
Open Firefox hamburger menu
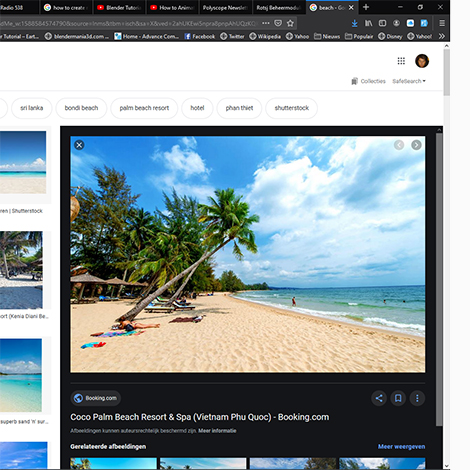pos(442,23)
